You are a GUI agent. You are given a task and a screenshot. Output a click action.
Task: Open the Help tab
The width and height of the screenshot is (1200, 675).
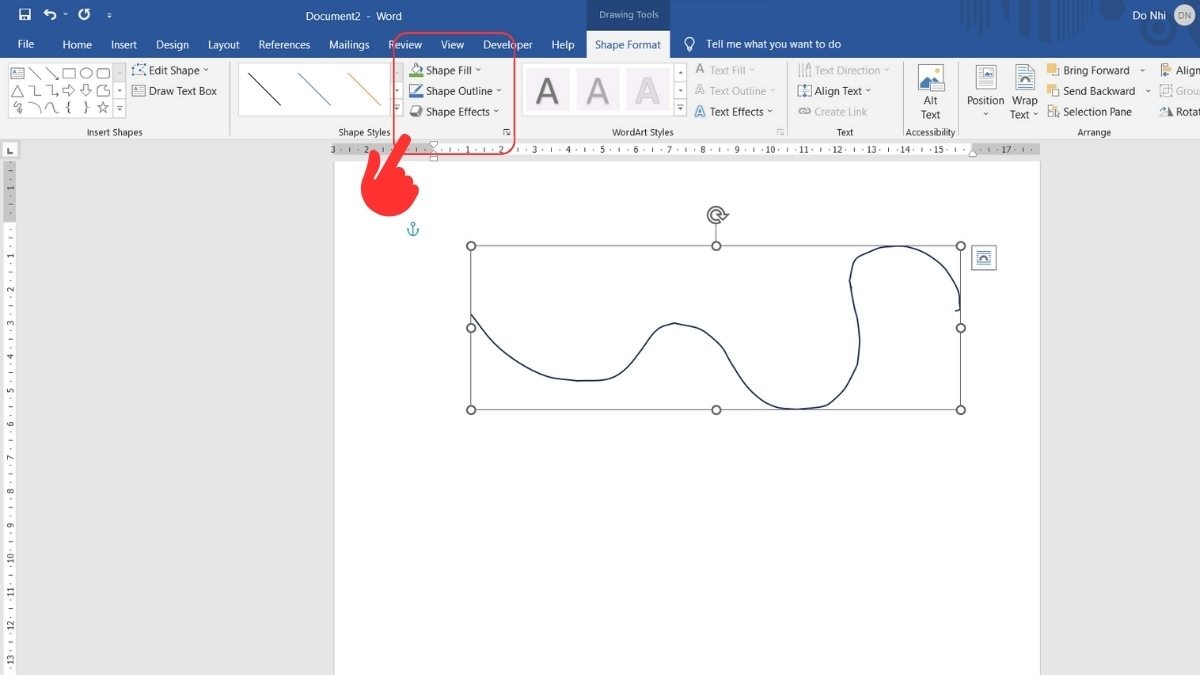click(563, 44)
